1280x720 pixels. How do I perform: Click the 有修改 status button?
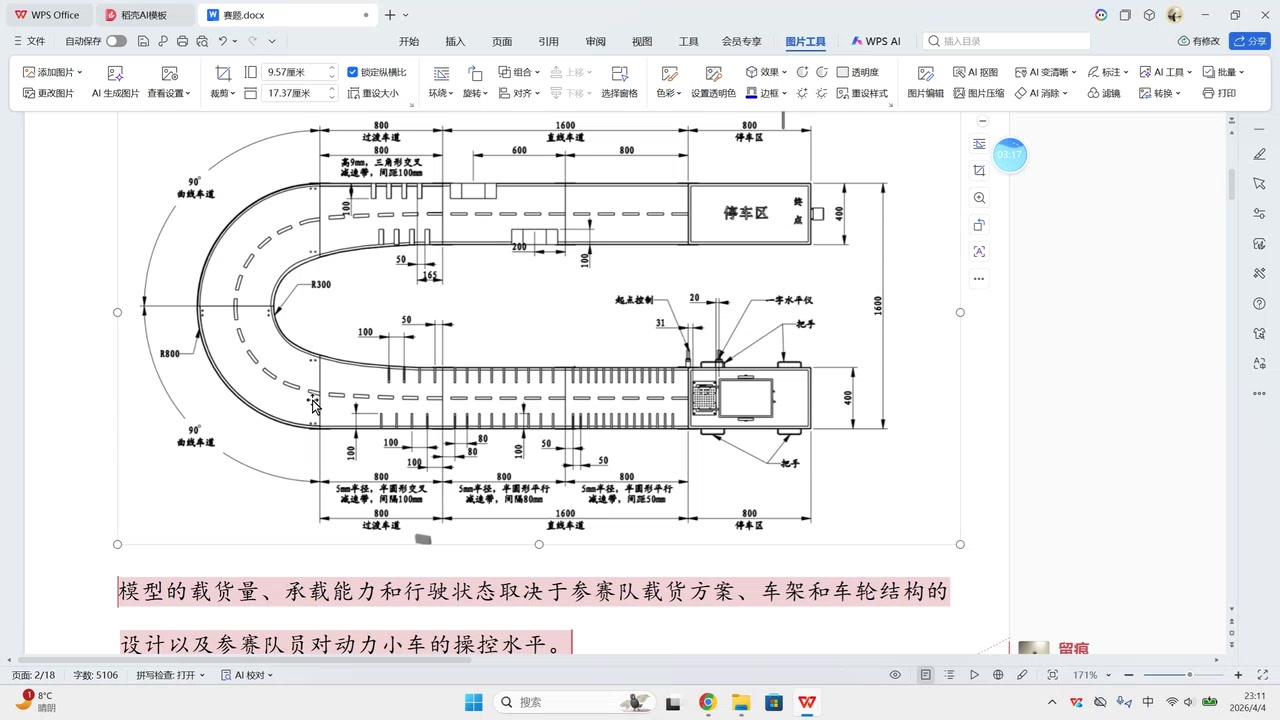1199,41
